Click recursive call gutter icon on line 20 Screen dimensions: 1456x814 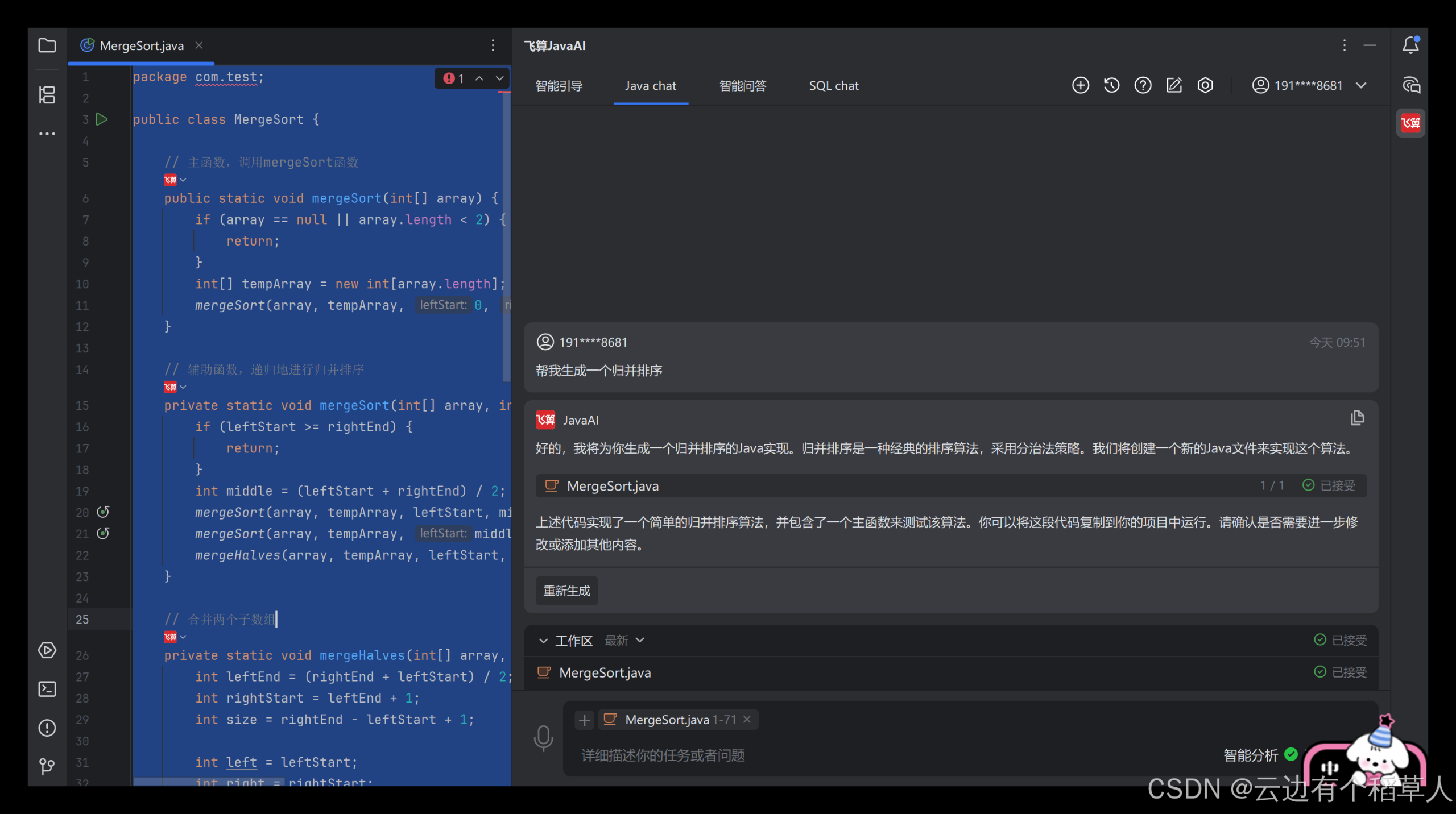coord(103,512)
